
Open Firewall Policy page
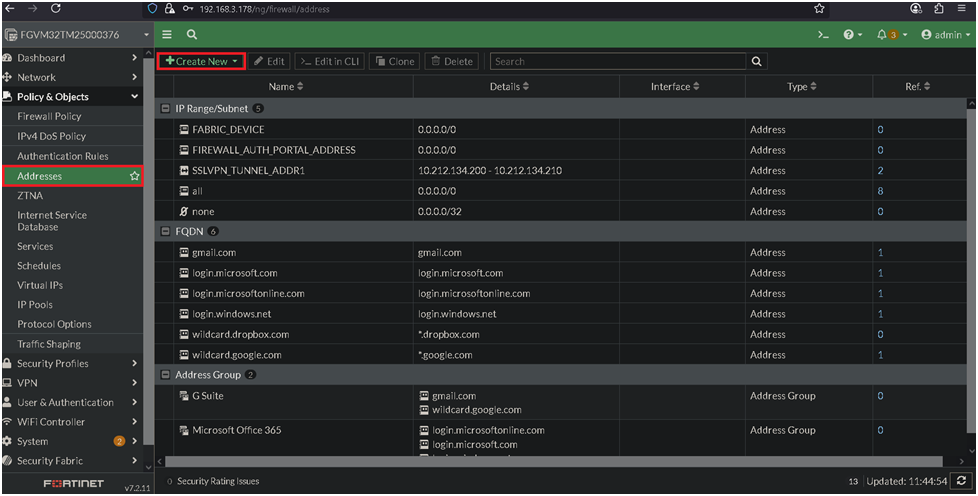pos(49,116)
